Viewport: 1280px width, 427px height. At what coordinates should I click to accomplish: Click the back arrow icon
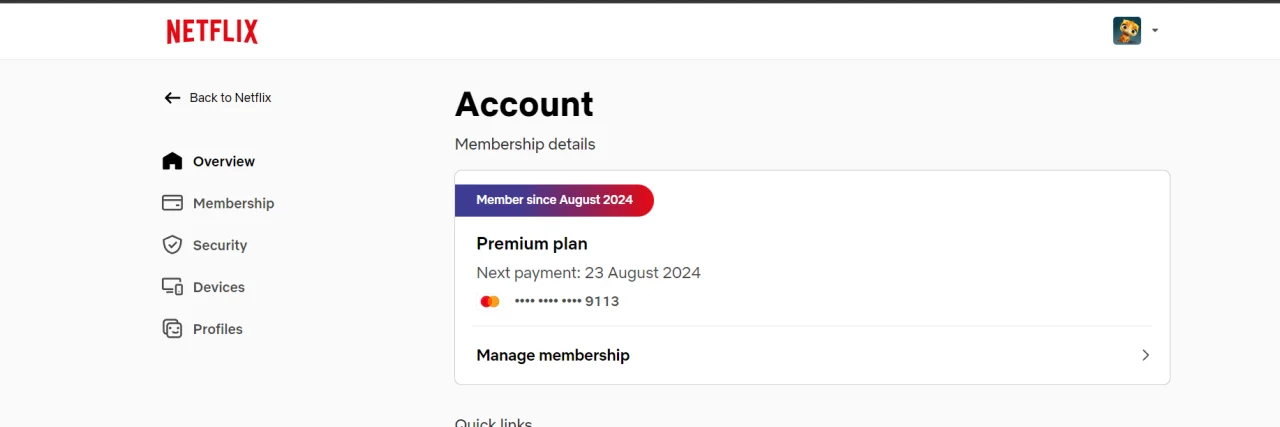[172, 98]
